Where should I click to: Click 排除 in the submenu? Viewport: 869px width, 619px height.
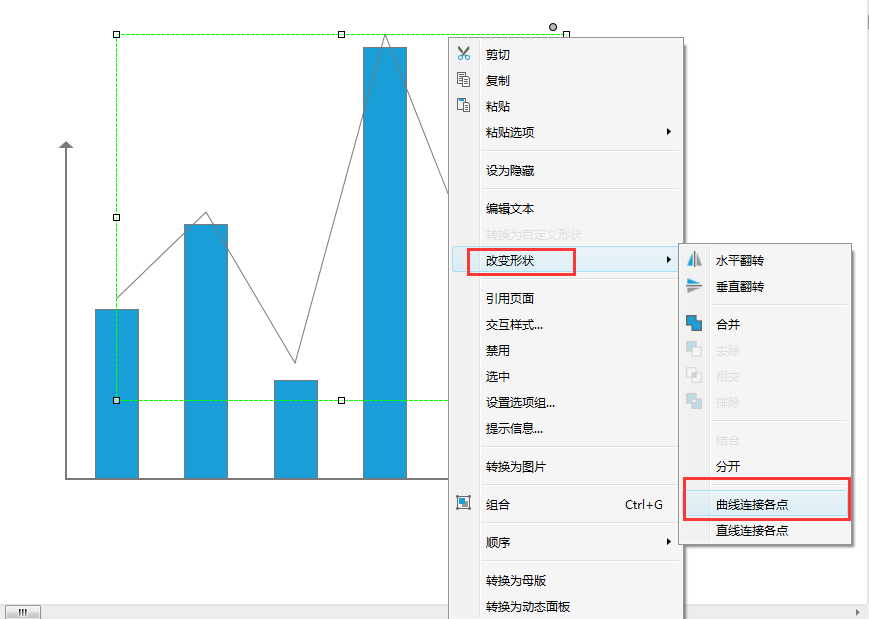(765, 402)
